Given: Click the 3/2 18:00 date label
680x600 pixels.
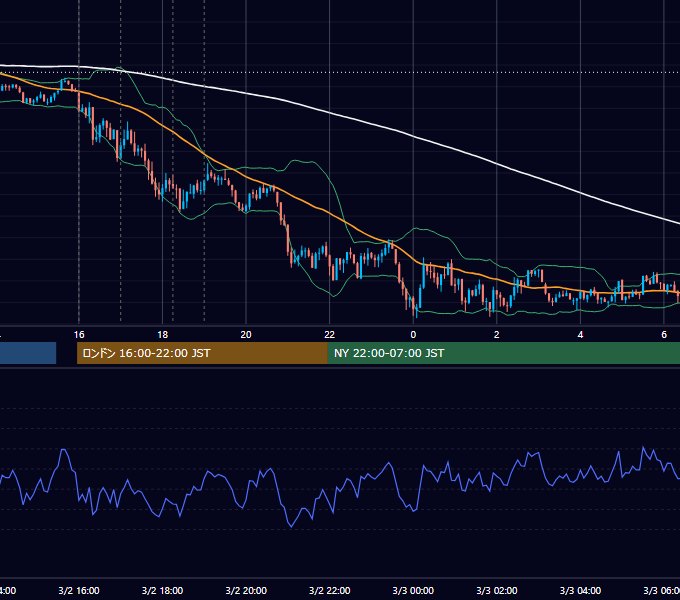Looking at the screenshot, I should coord(163,591).
